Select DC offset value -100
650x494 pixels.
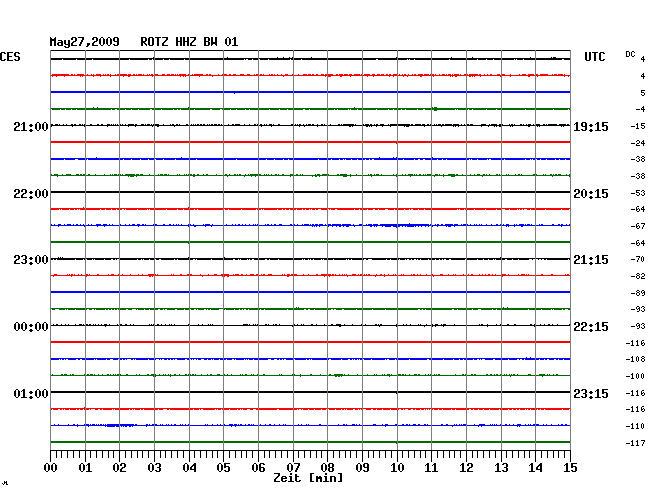pyautogui.click(x=635, y=376)
